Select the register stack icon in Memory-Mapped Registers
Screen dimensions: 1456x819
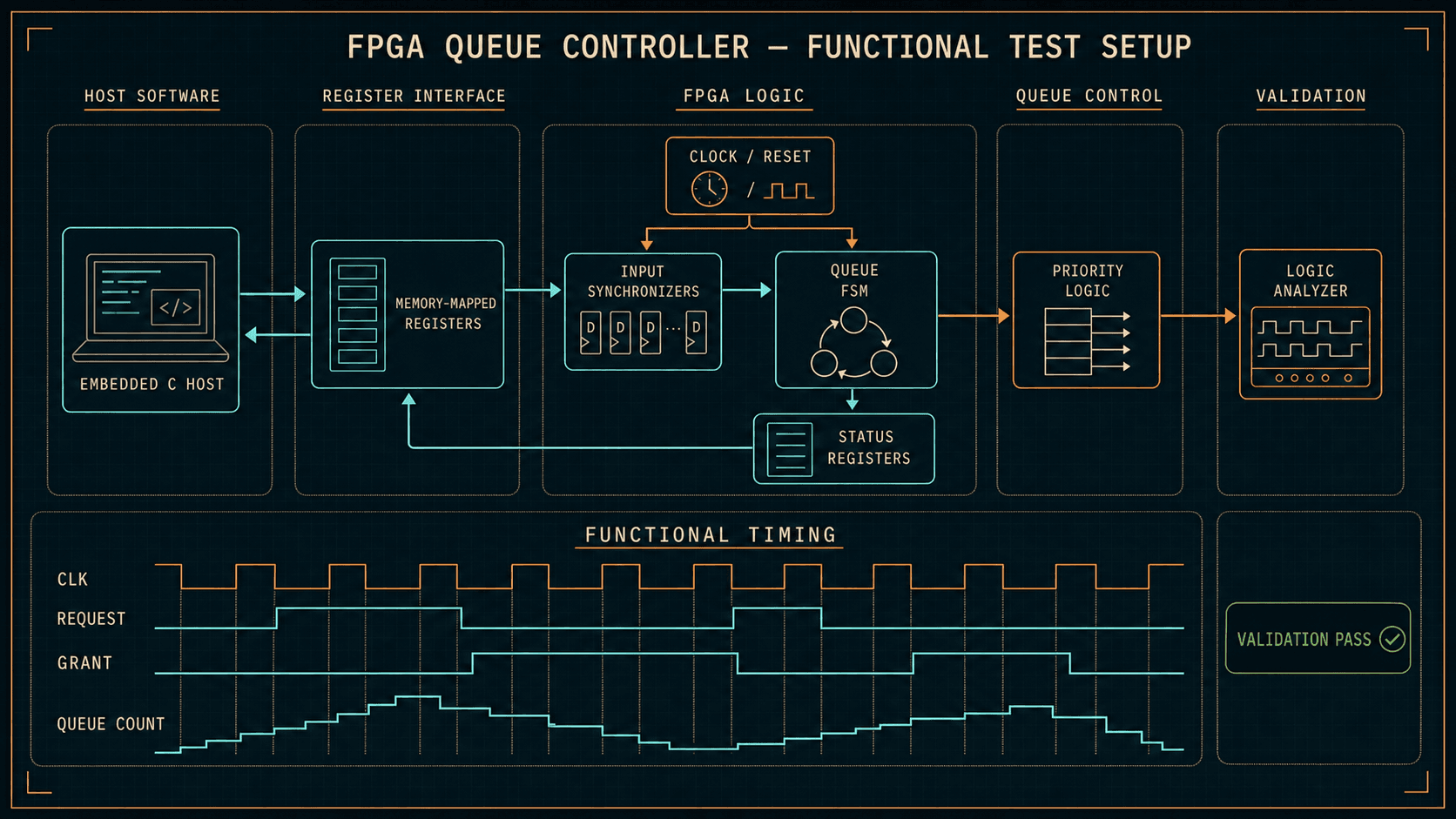pyautogui.click(x=357, y=314)
